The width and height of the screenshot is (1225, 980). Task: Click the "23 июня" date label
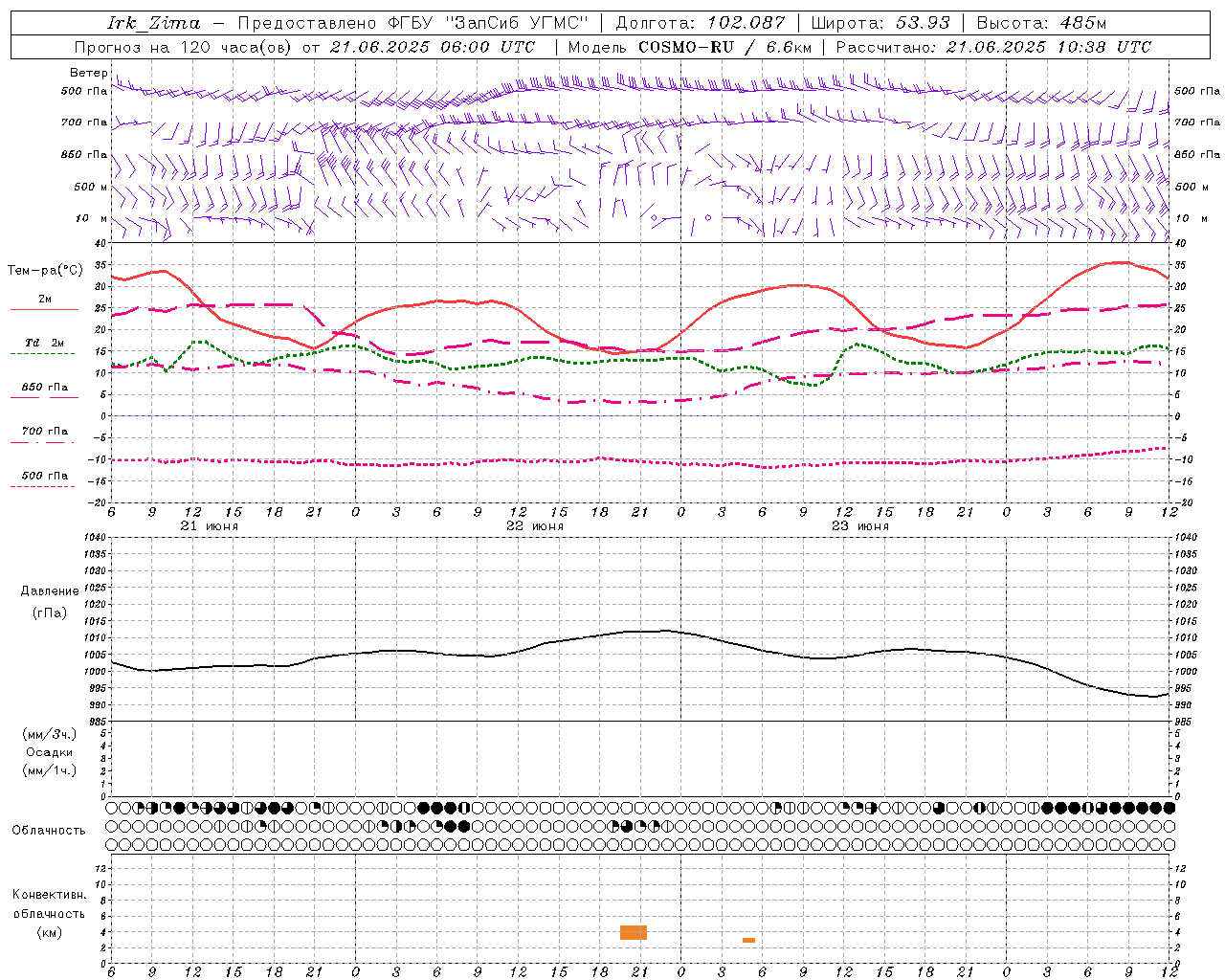click(860, 526)
